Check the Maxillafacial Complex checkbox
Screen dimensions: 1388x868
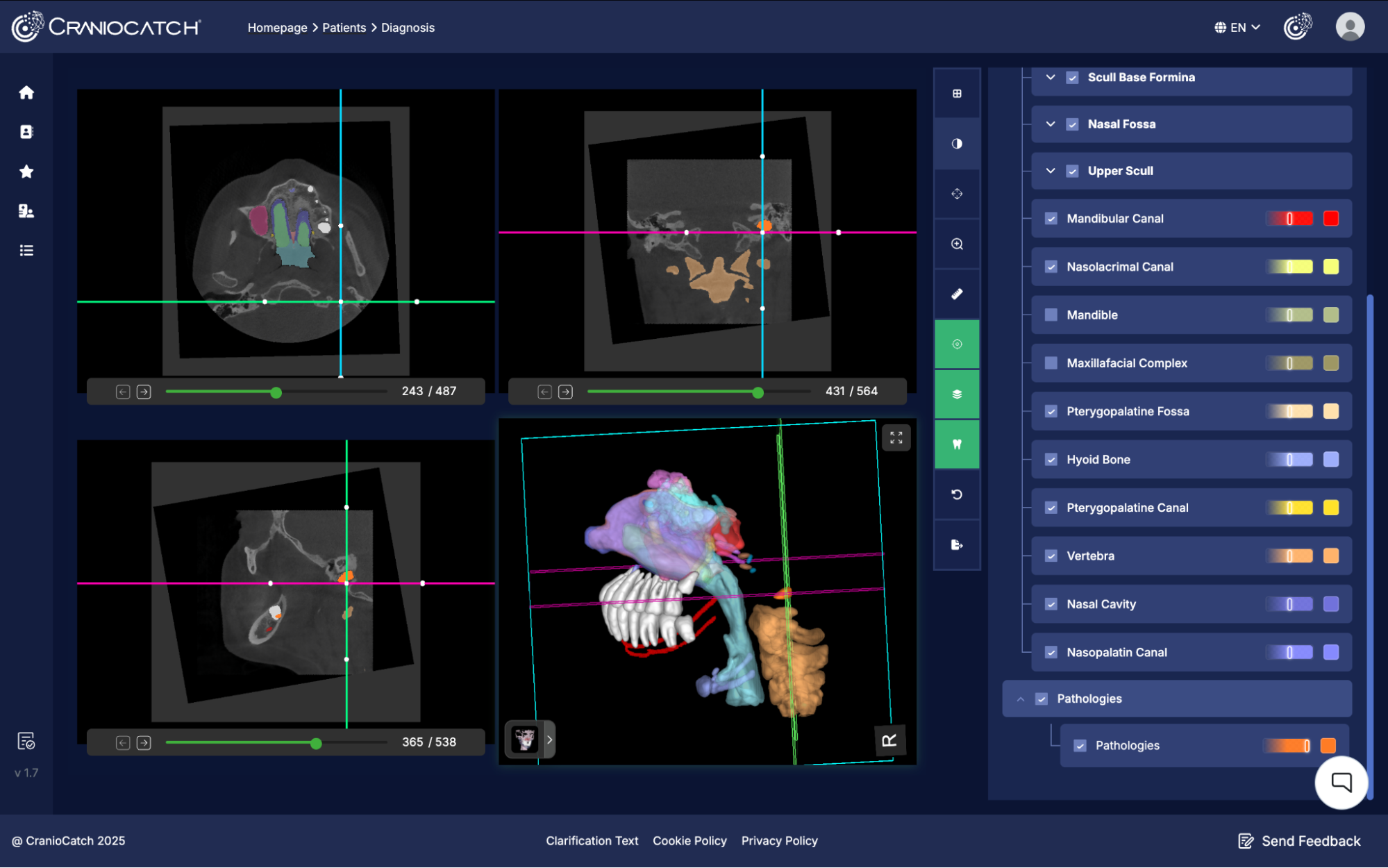1051,363
